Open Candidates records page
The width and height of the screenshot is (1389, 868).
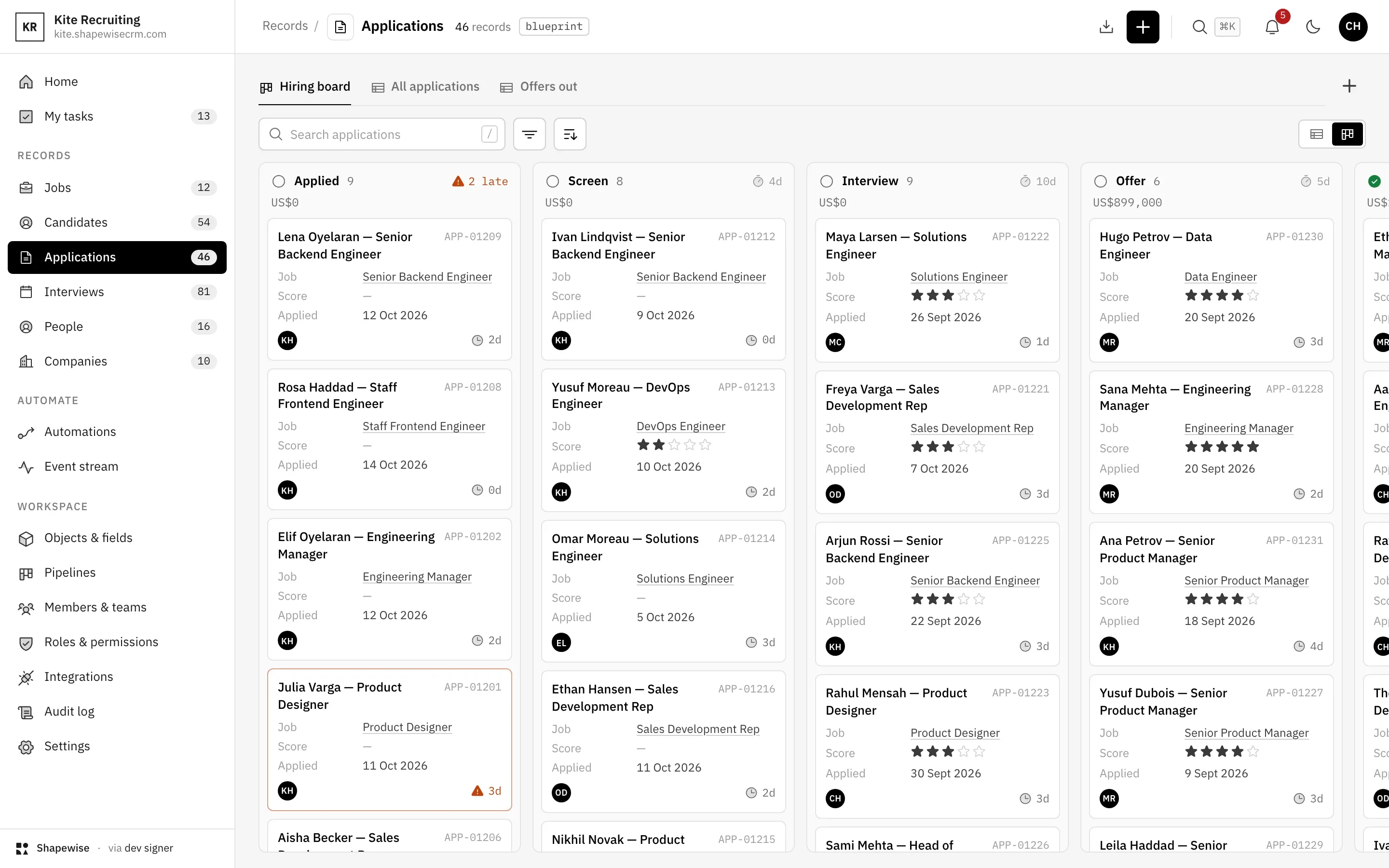pos(117,223)
